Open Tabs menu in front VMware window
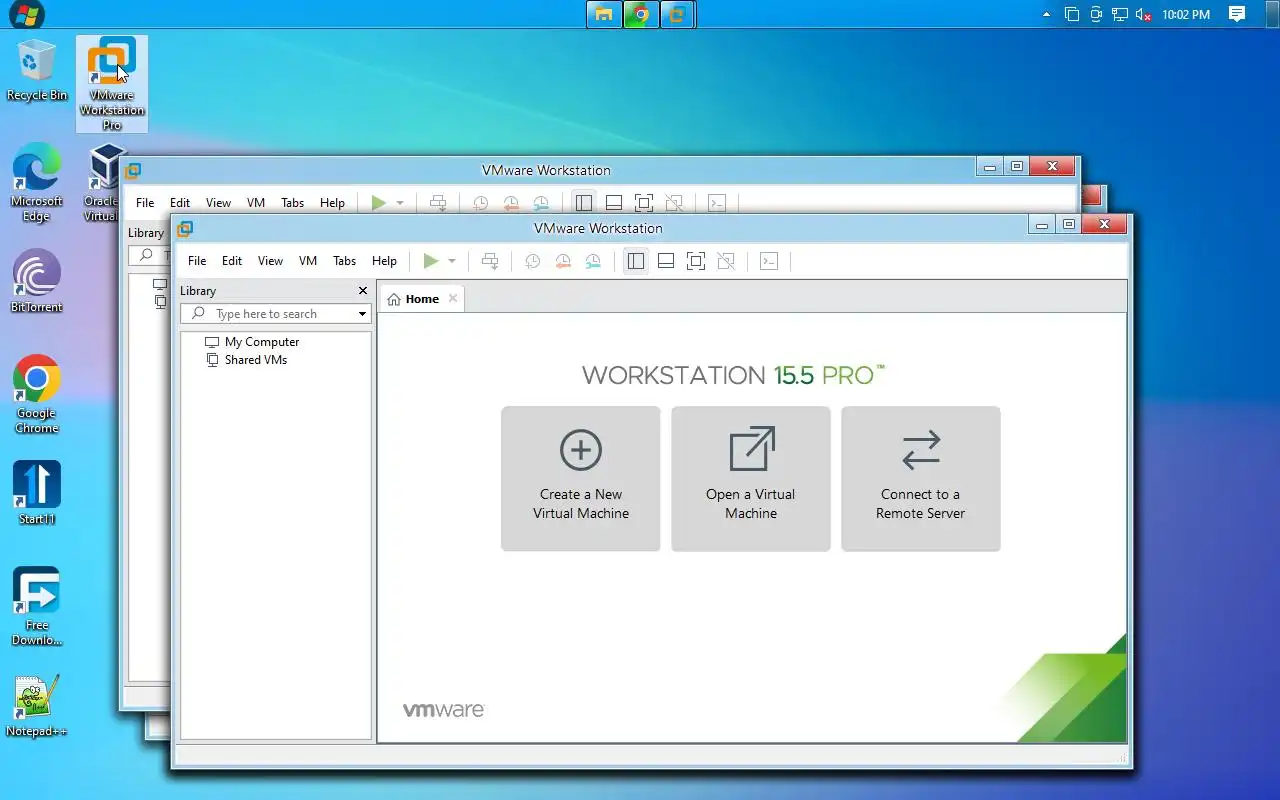The height and width of the screenshot is (800, 1280). pos(345,261)
